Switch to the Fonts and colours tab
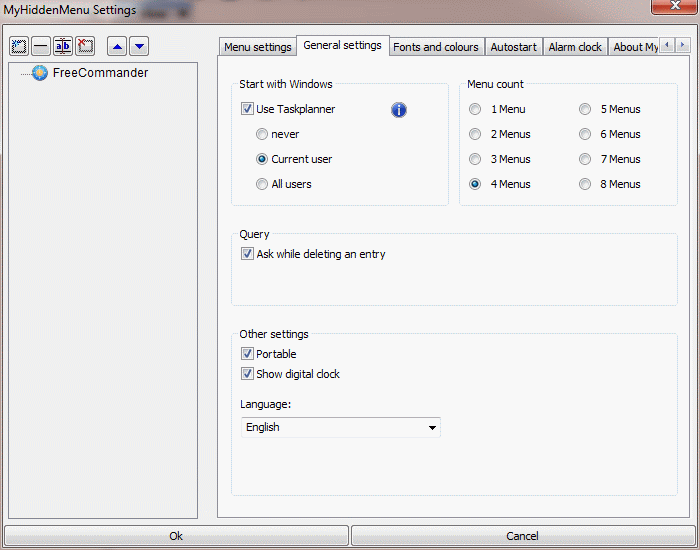 pos(436,47)
